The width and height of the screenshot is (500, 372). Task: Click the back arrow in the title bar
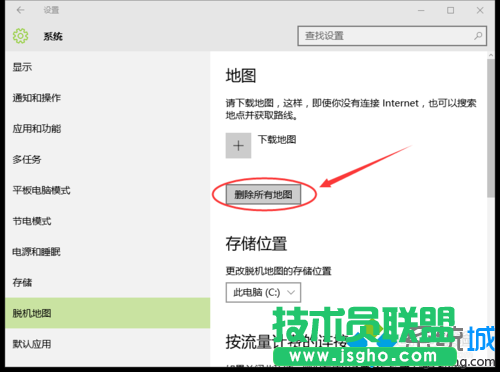[x=20, y=10]
